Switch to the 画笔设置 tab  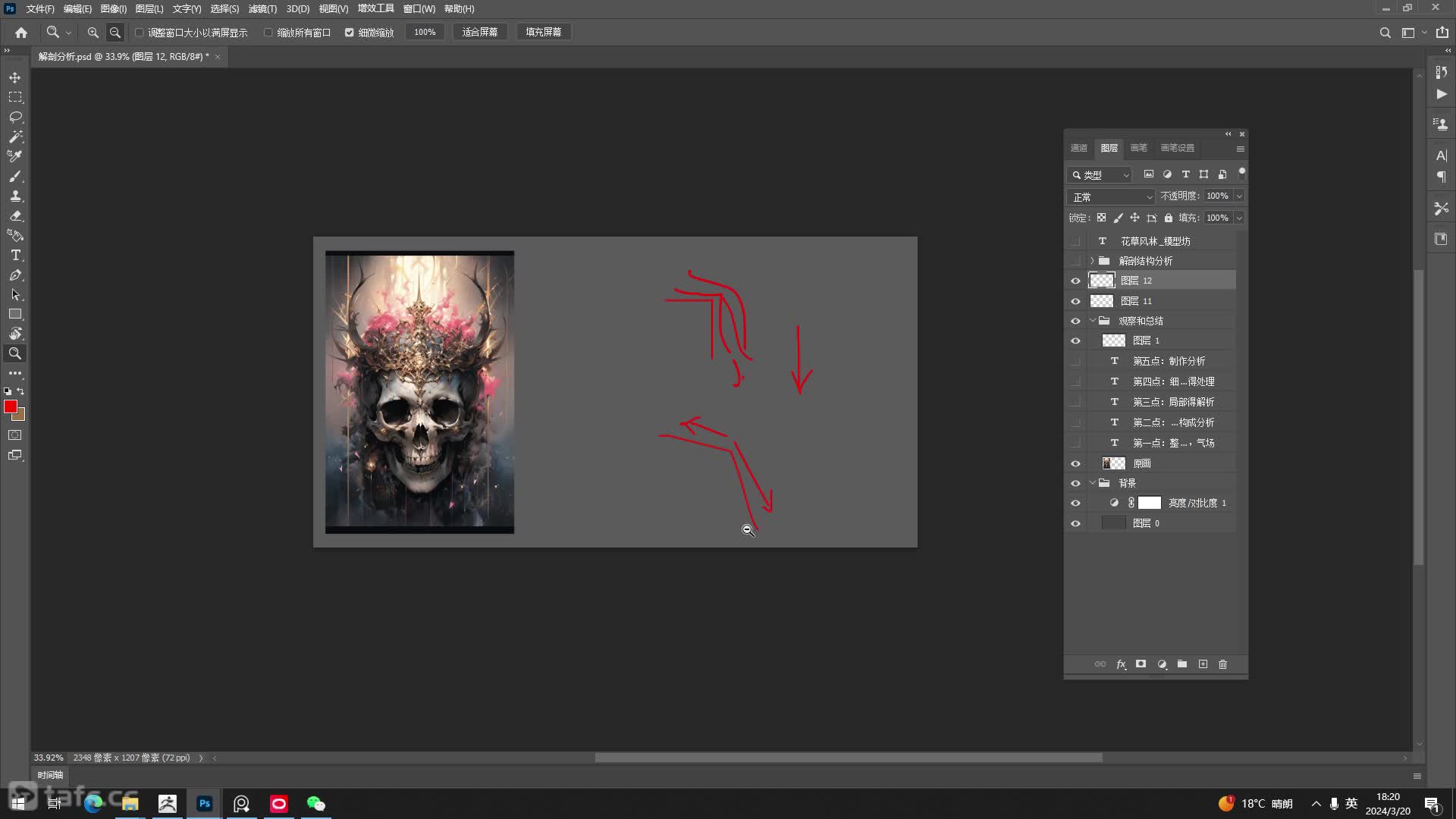[1177, 148]
